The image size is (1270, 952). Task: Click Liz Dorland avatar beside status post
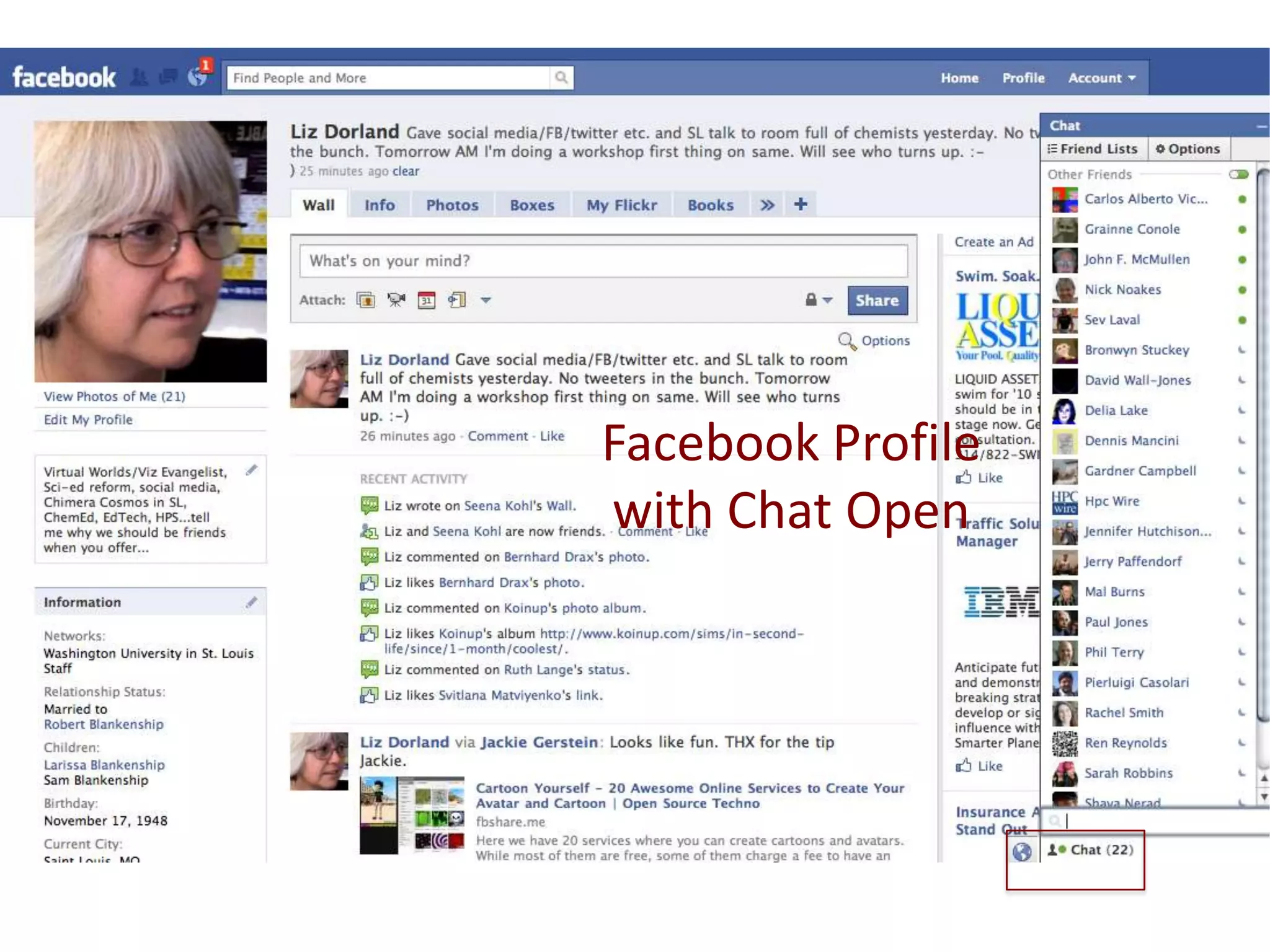(319, 379)
